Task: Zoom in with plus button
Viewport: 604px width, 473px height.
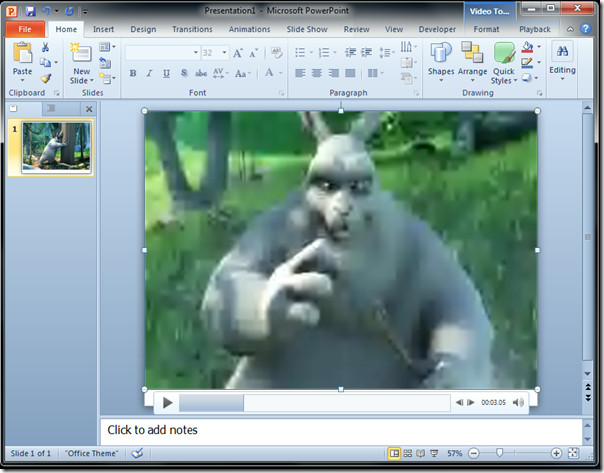Action: [556, 453]
